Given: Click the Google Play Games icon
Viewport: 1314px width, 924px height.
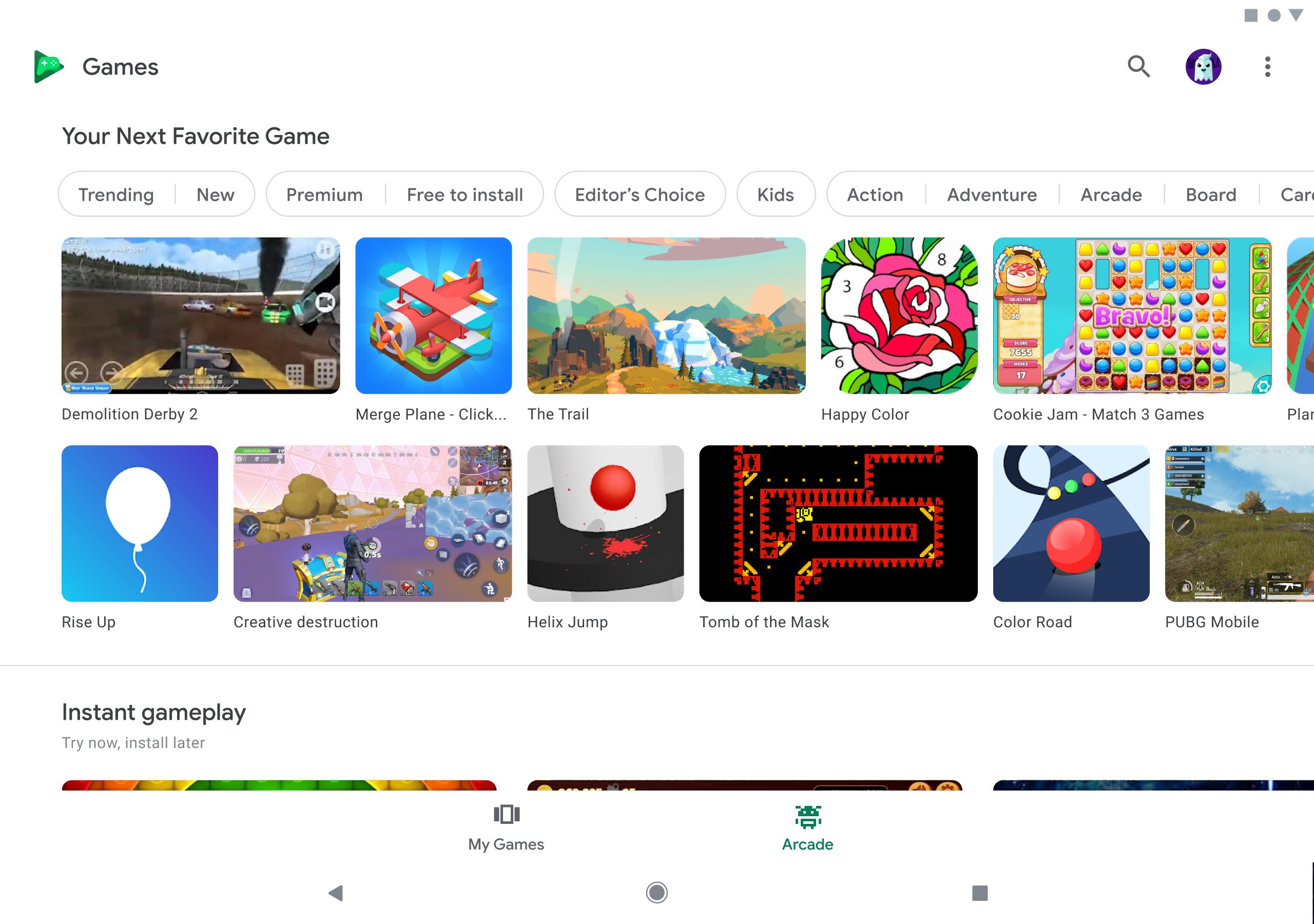Looking at the screenshot, I should point(47,67).
